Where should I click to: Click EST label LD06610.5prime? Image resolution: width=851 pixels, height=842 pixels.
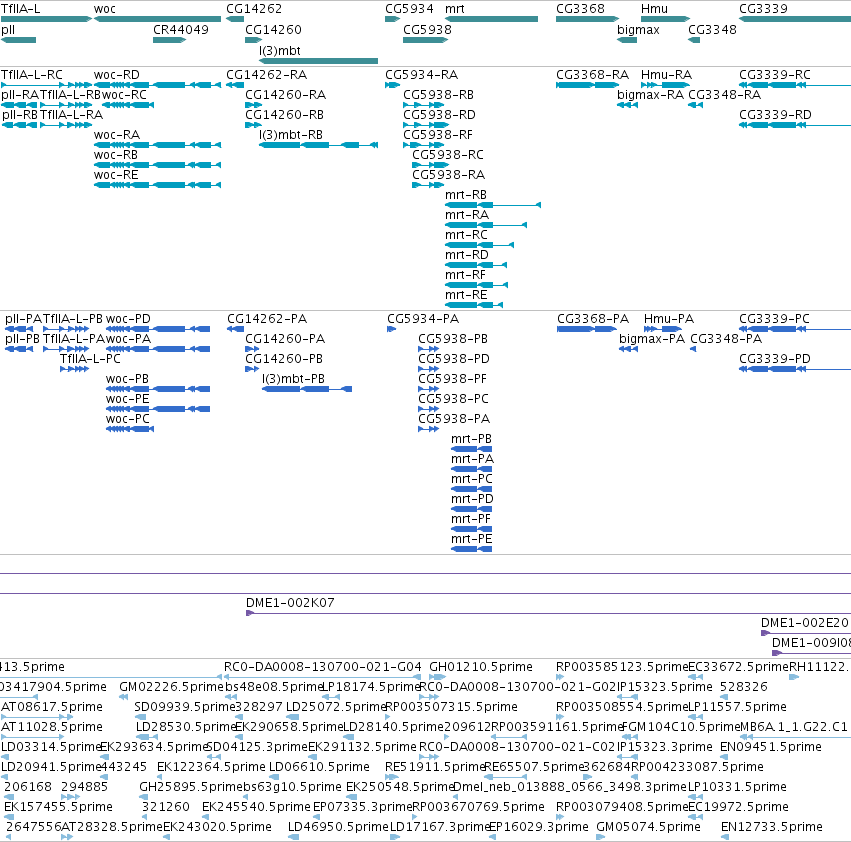coord(319,767)
